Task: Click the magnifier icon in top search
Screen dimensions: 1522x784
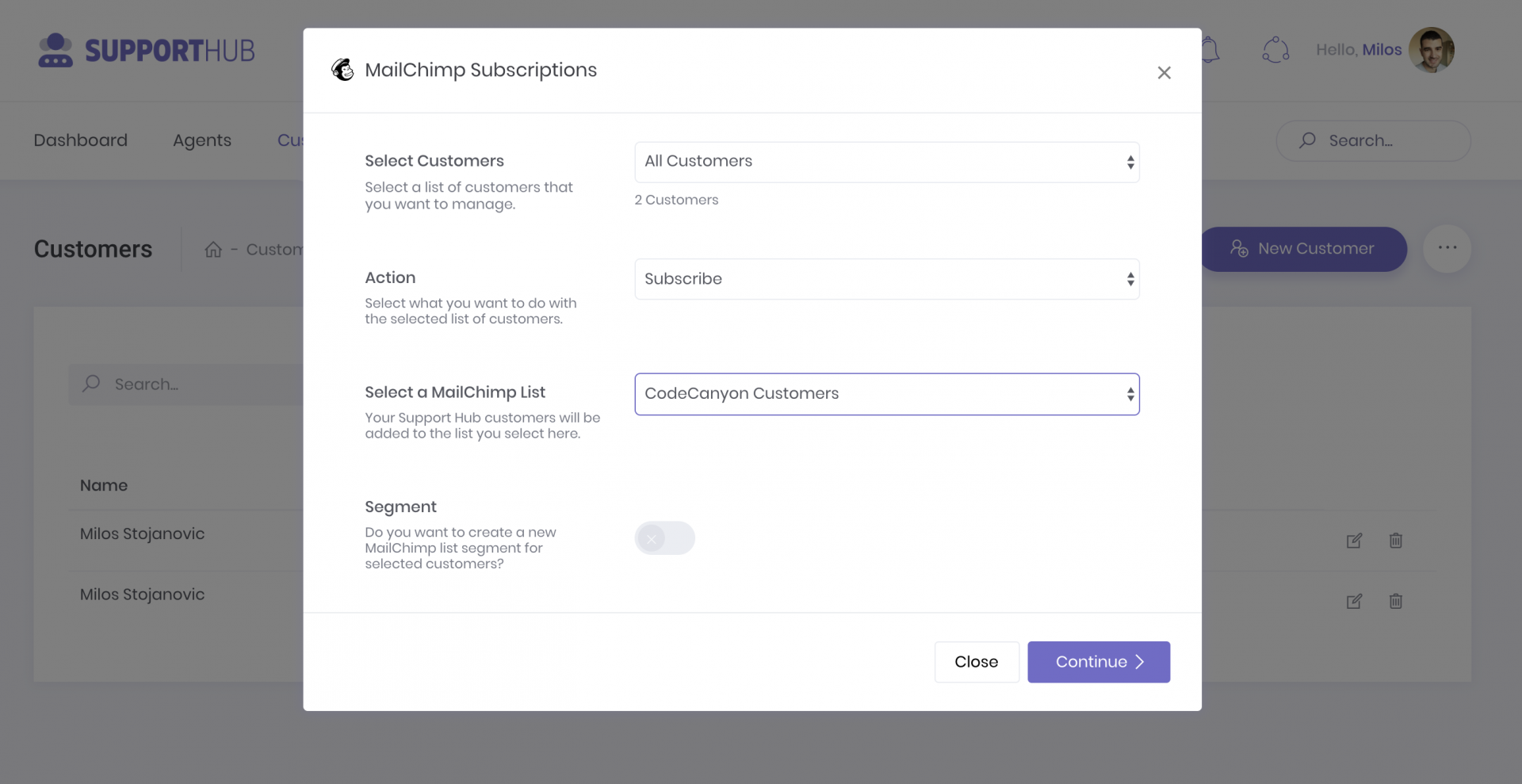Action: [x=1307, y=140]
